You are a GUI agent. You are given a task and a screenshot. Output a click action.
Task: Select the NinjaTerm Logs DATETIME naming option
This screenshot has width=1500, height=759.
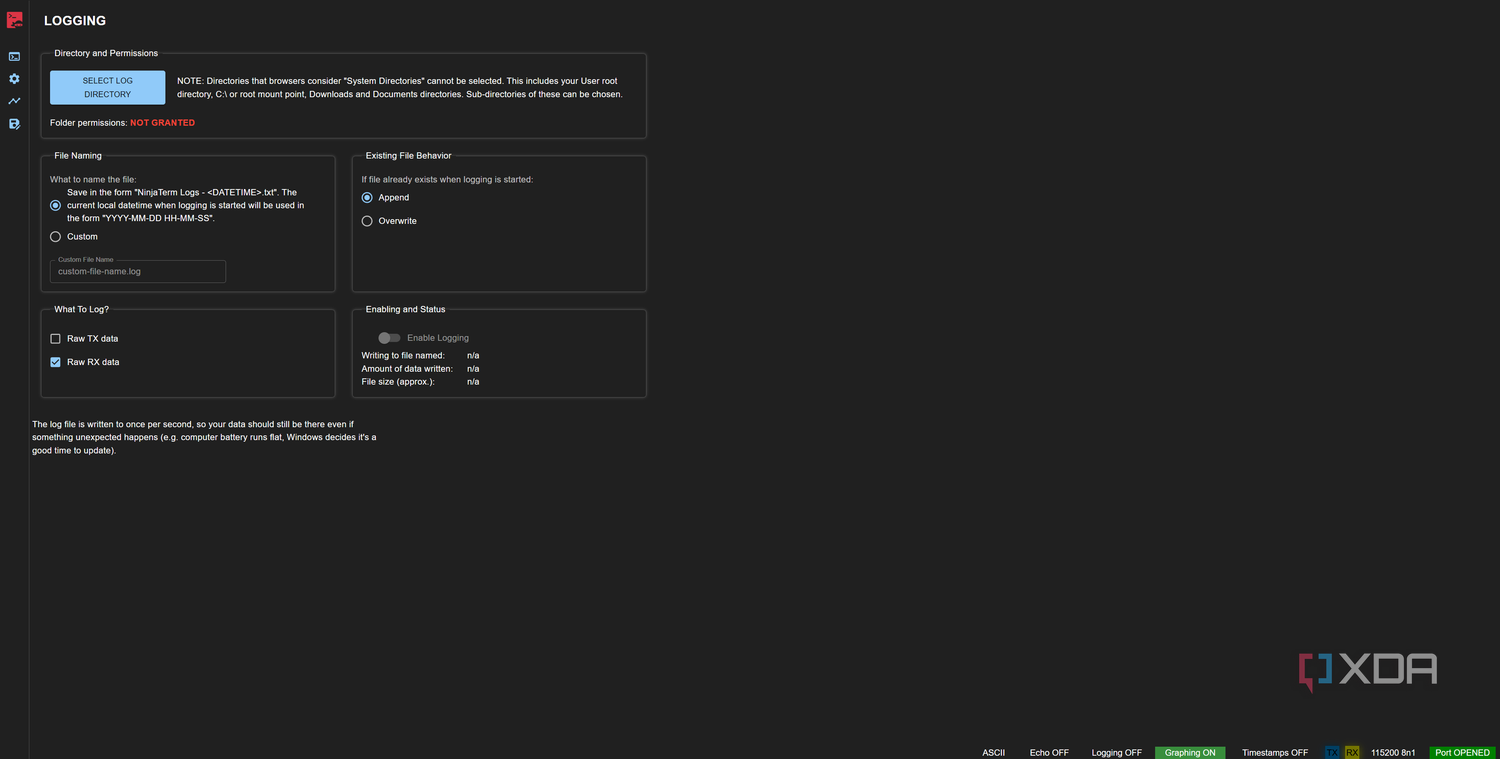point(56,205)
